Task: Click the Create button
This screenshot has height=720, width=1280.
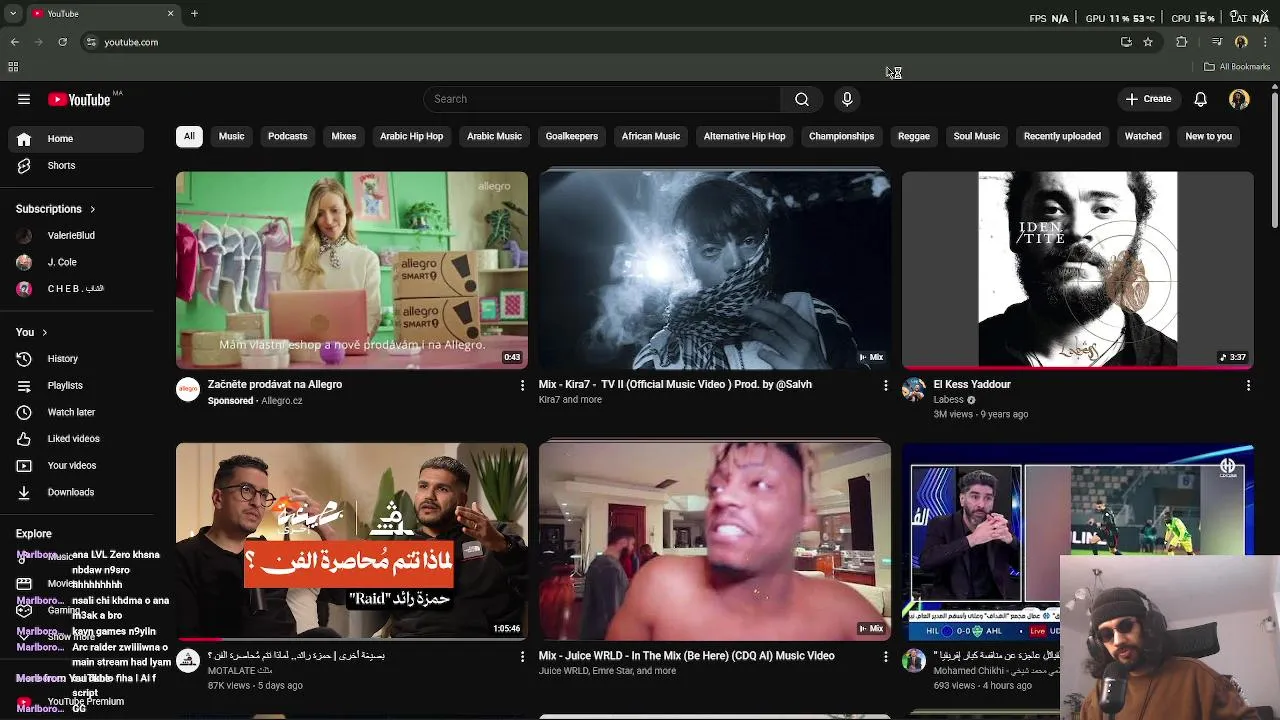Action: point(1148,99)
